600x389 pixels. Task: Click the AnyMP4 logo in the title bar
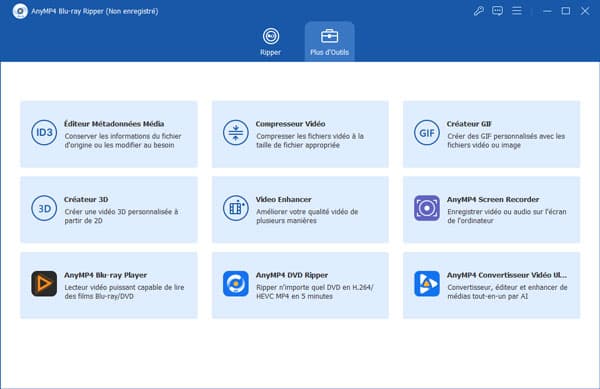pyautogui.click(x=20, y=11)
